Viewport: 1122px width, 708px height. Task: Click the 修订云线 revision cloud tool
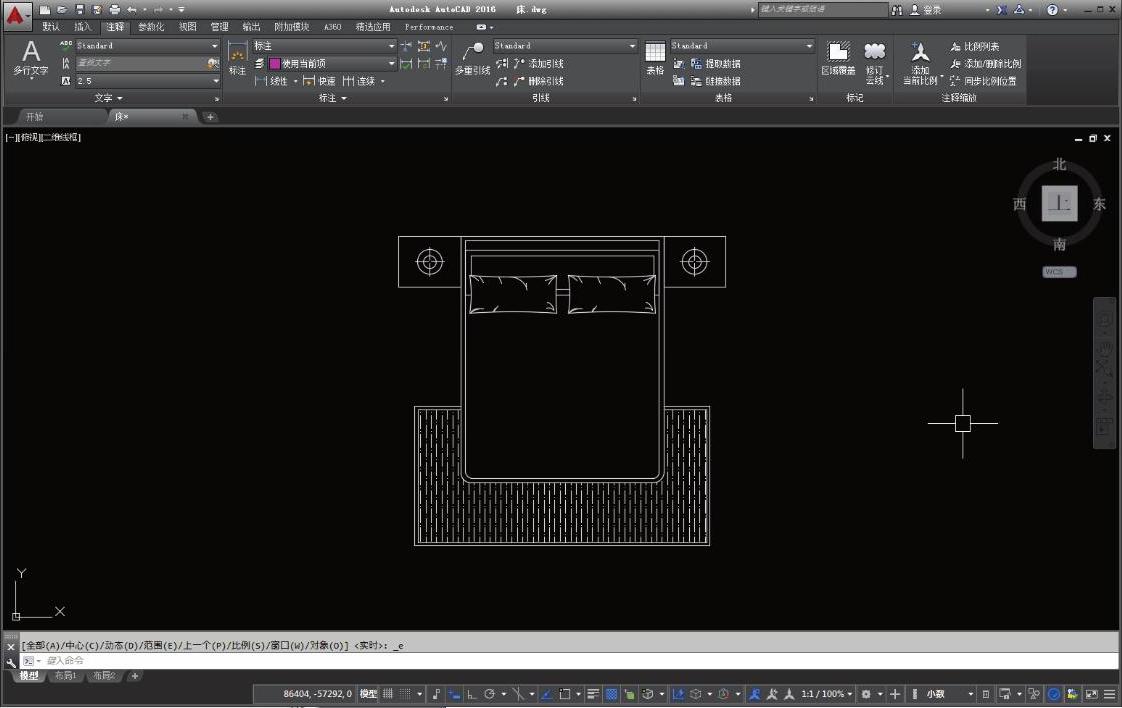pos(874,63)
